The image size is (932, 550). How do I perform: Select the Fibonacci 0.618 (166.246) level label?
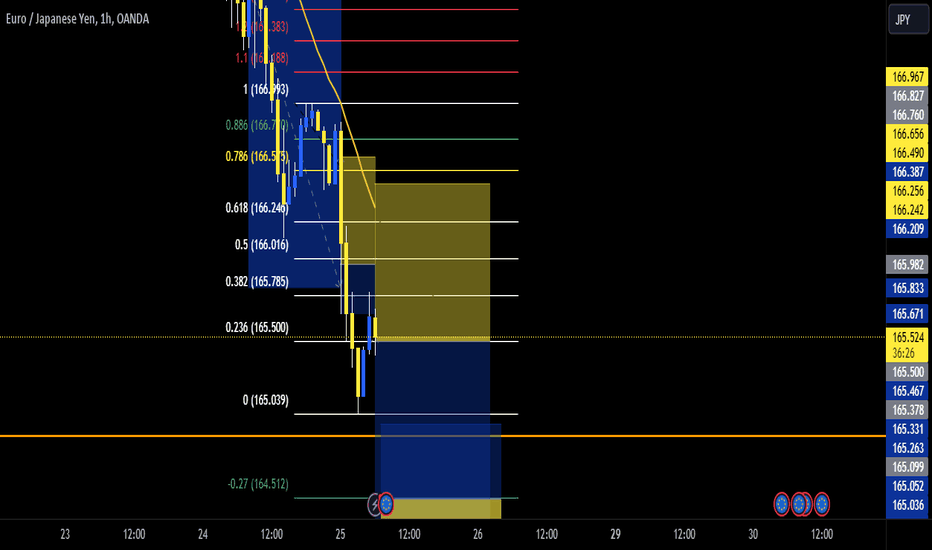coord(257,208)
